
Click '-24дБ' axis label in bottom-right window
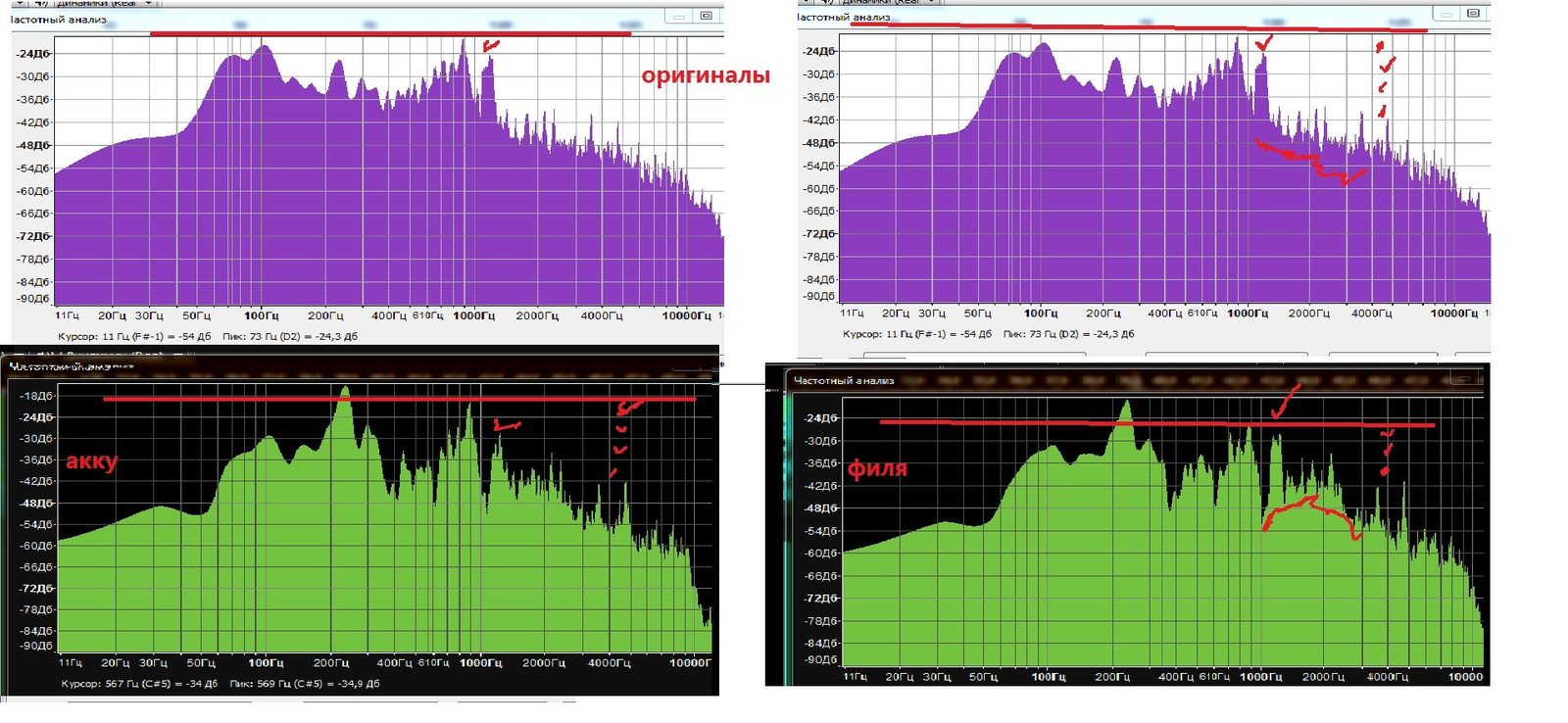821,418
